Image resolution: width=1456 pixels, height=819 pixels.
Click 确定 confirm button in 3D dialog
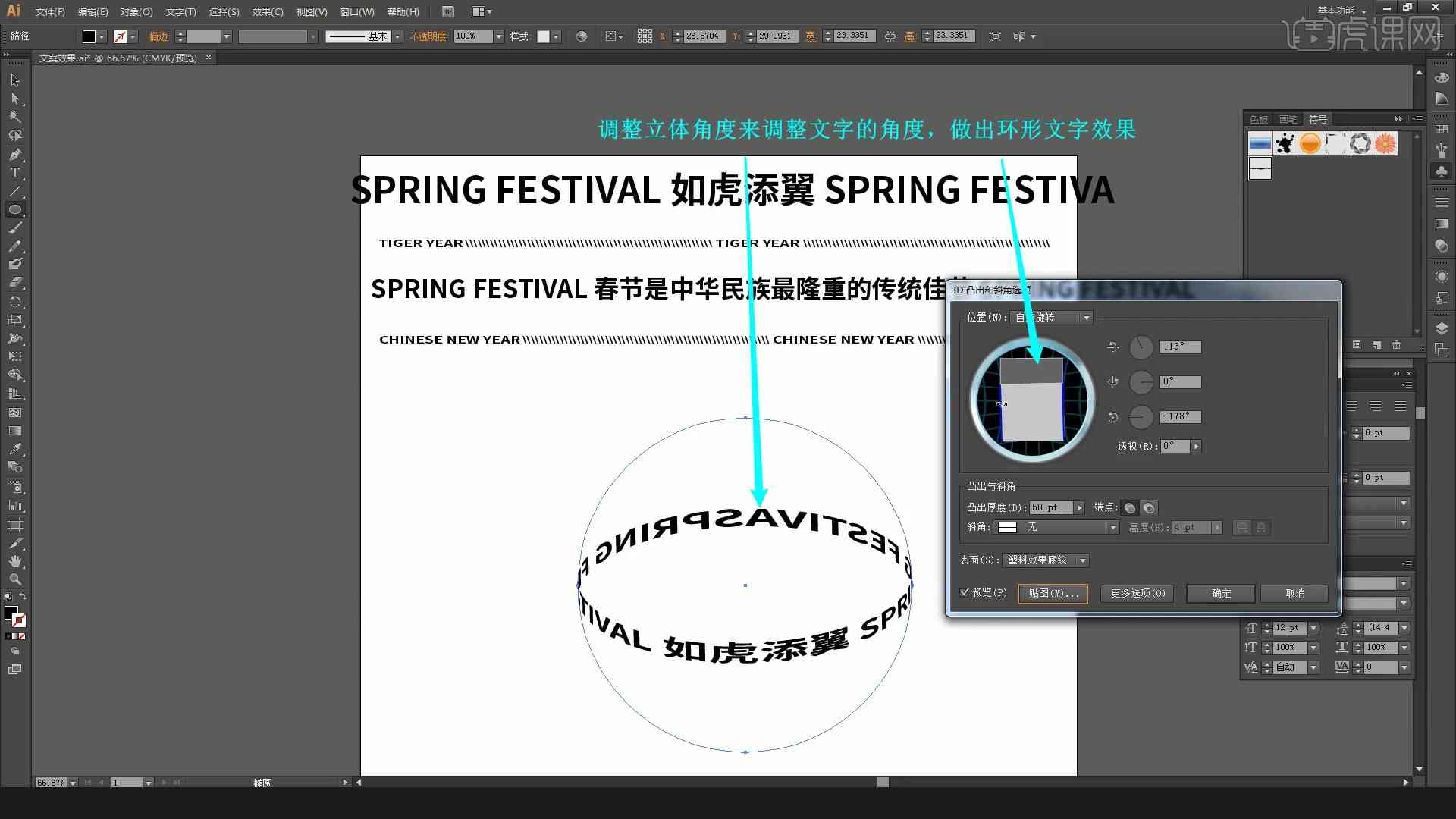point(1221,592)
